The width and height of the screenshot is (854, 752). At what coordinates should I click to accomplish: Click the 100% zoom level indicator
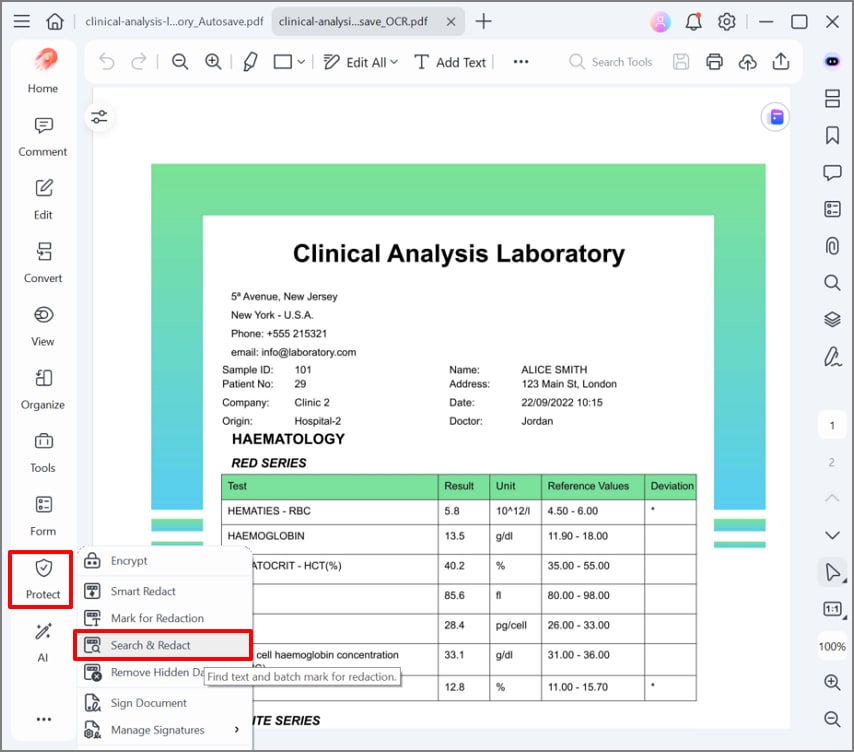coord(831,647)
